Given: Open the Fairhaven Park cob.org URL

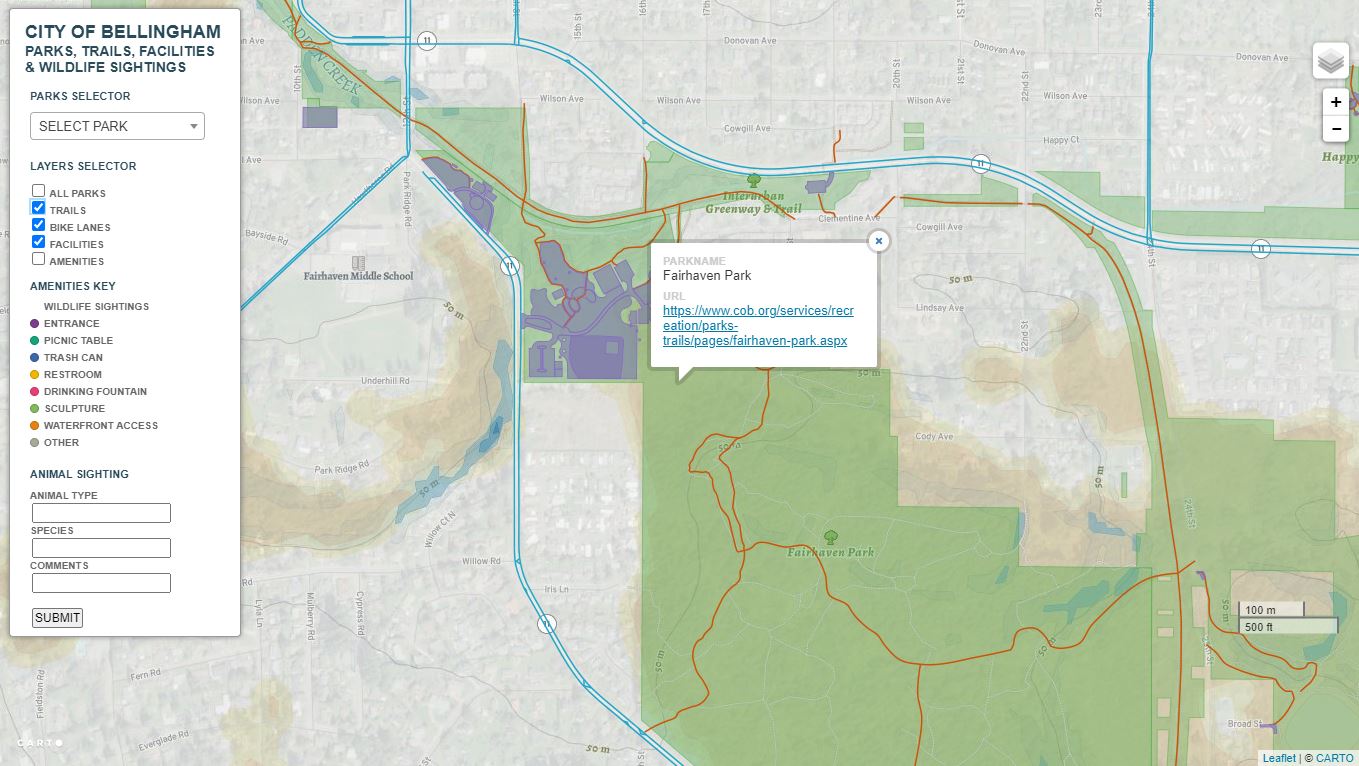Looking at the screenshot, I should [x=758, y=326].
